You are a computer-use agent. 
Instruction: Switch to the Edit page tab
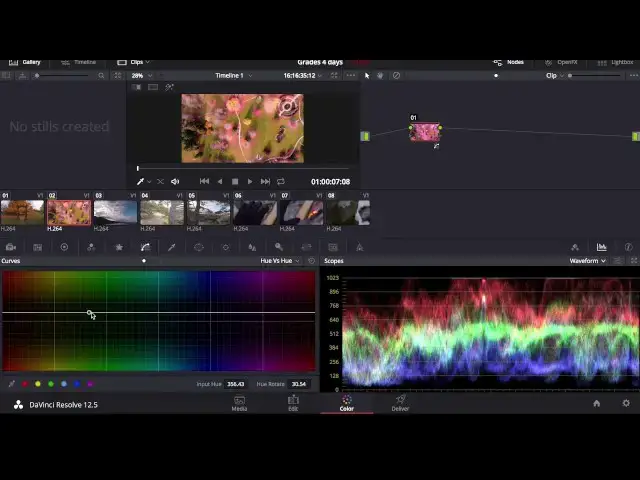click(x=293, y=403)
